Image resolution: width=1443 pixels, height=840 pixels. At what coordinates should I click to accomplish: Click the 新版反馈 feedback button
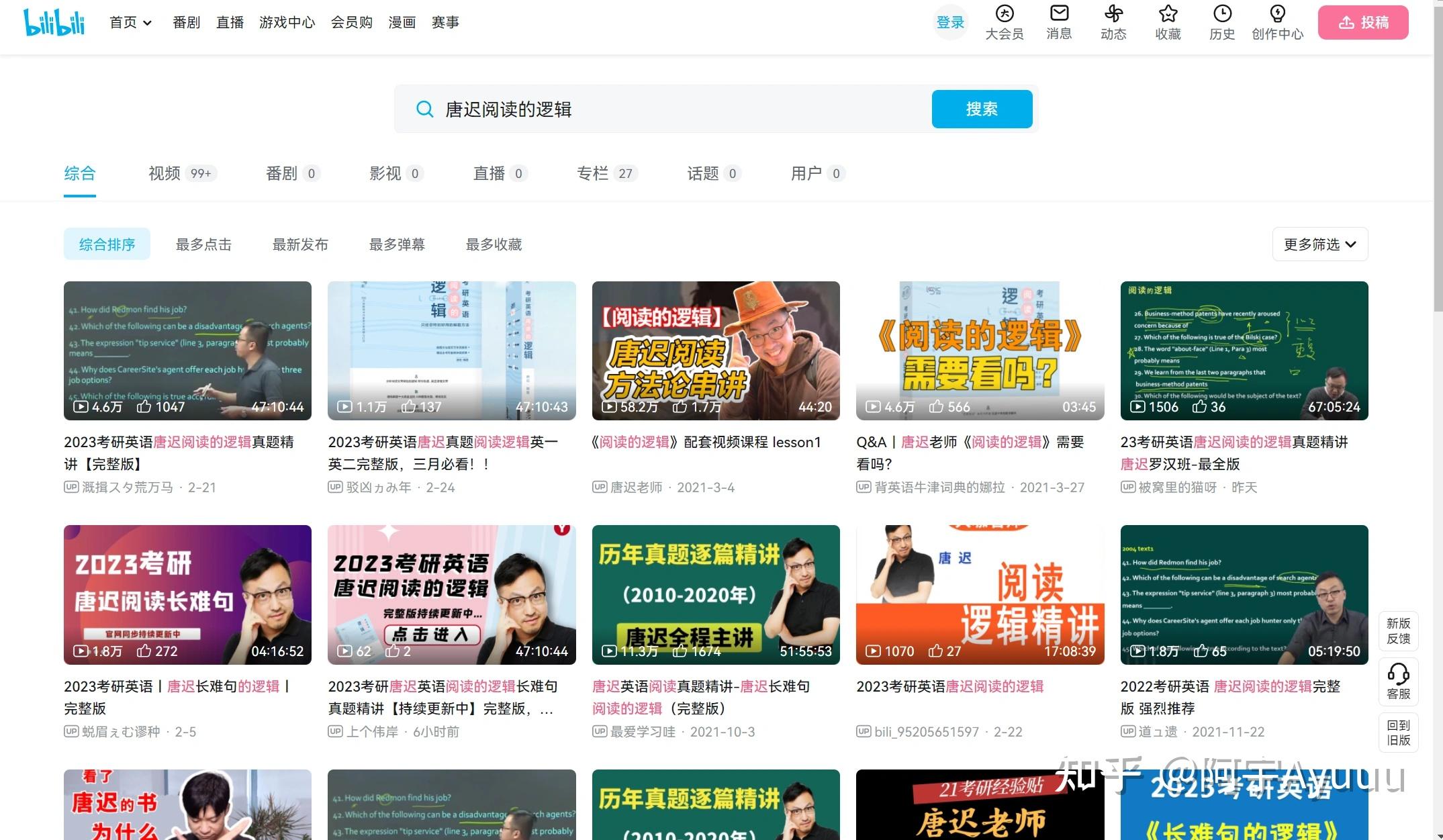[x=1399, y=631]
